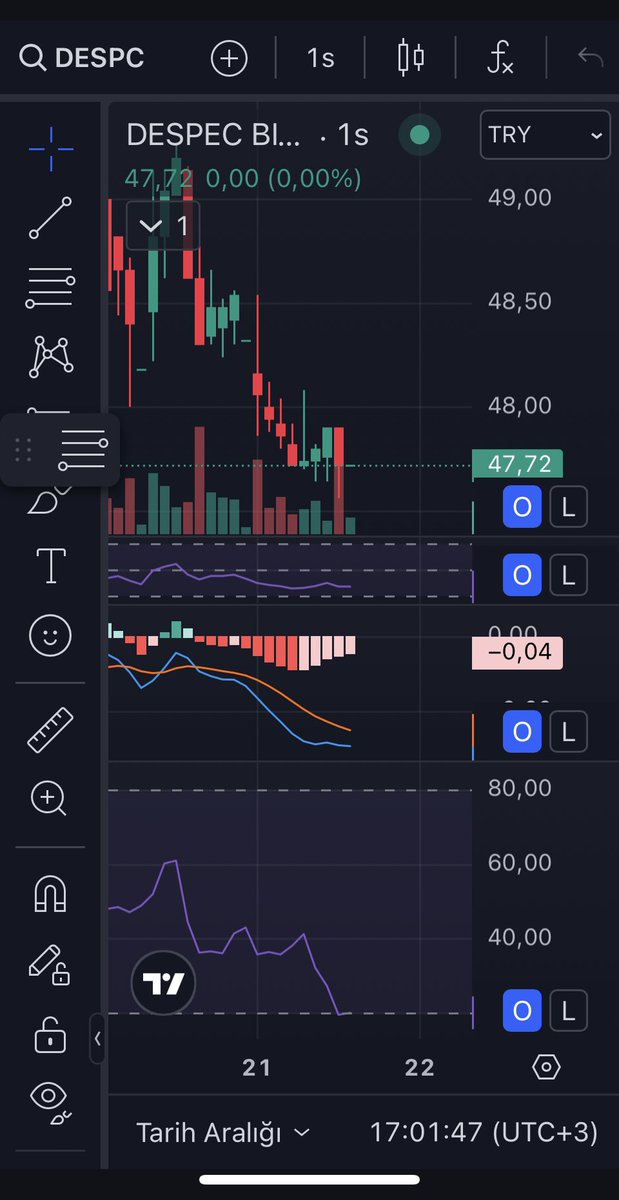Click the 49,00 price scale label
The width and height of the screenshot is (619, 1200).
(520, 197)
